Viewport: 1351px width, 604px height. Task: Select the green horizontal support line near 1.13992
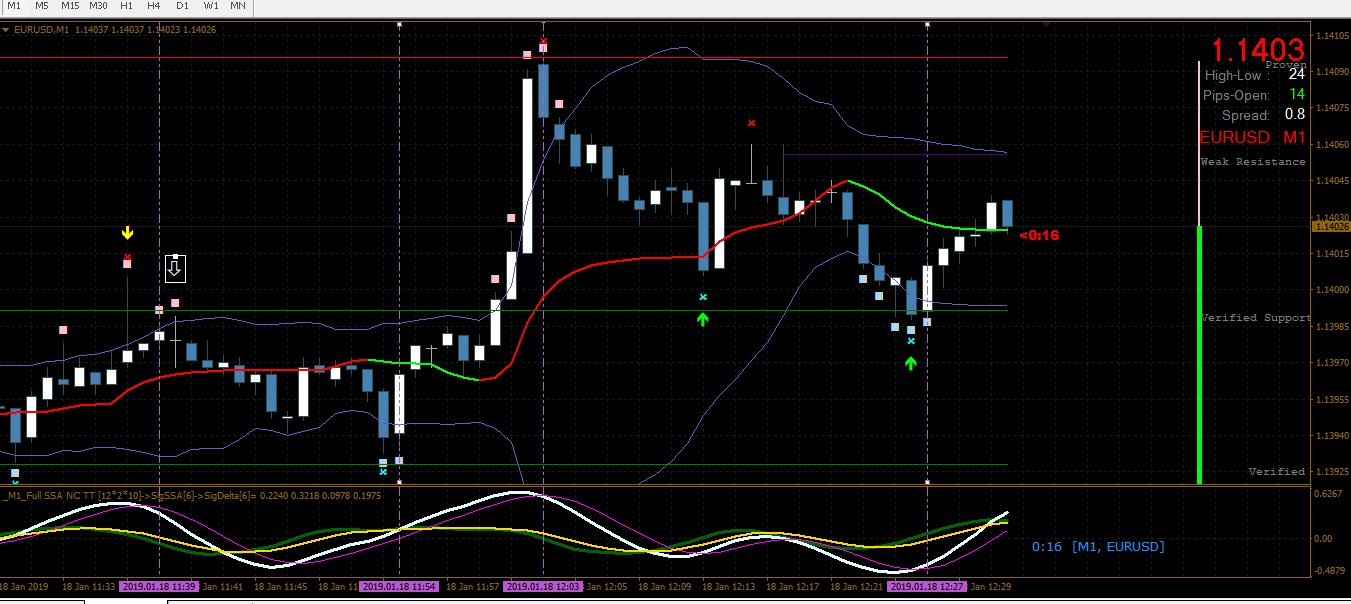[504, 310]
